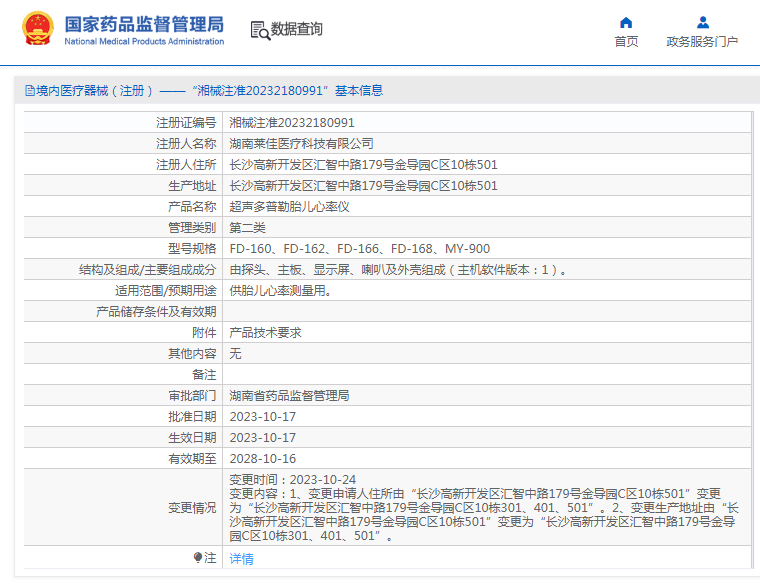Open the 详情 link
760x587 pixels.
241,559
